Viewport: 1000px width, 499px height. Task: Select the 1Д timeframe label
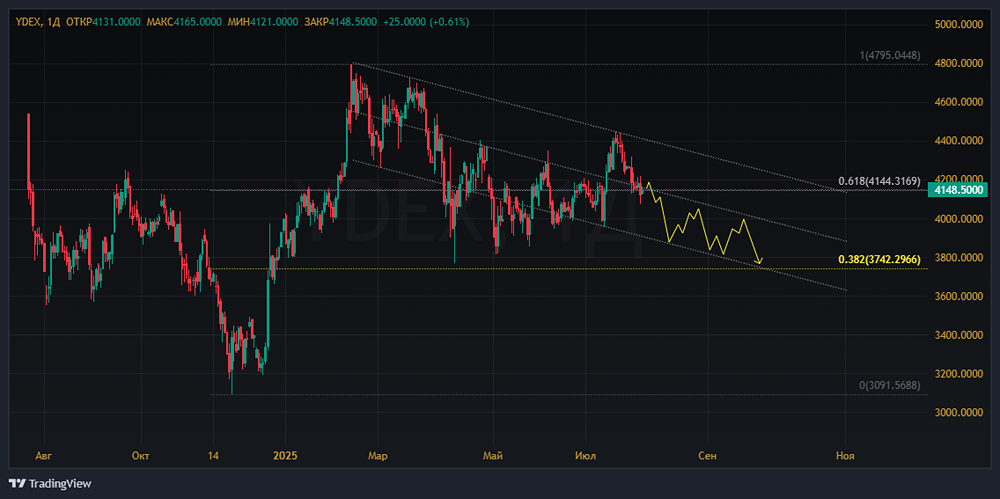point(54,22)
